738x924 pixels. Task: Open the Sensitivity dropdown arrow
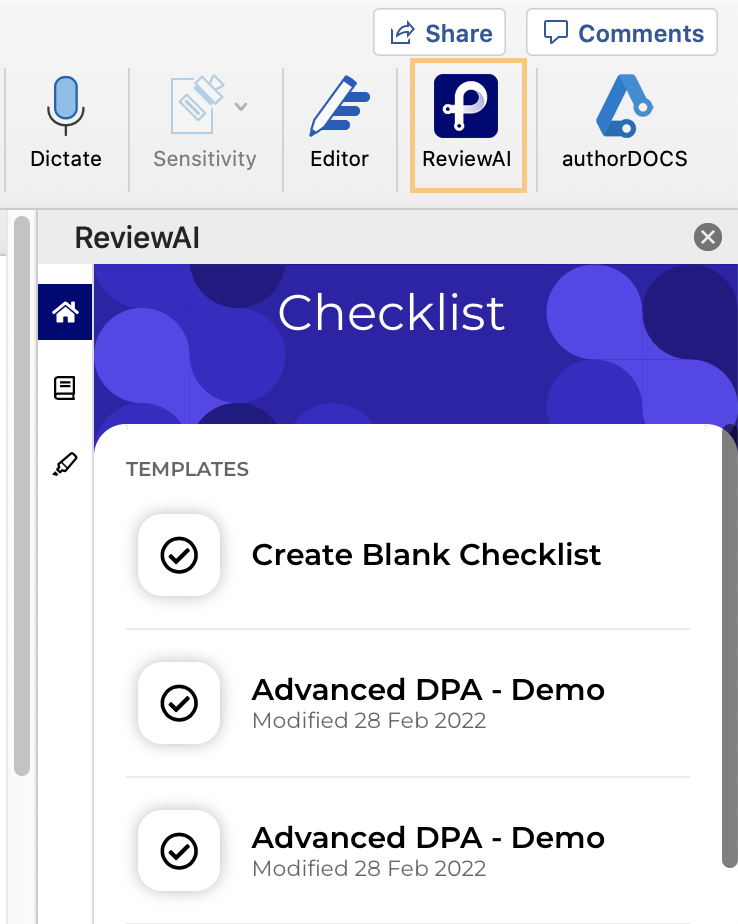tap(240, 107)
